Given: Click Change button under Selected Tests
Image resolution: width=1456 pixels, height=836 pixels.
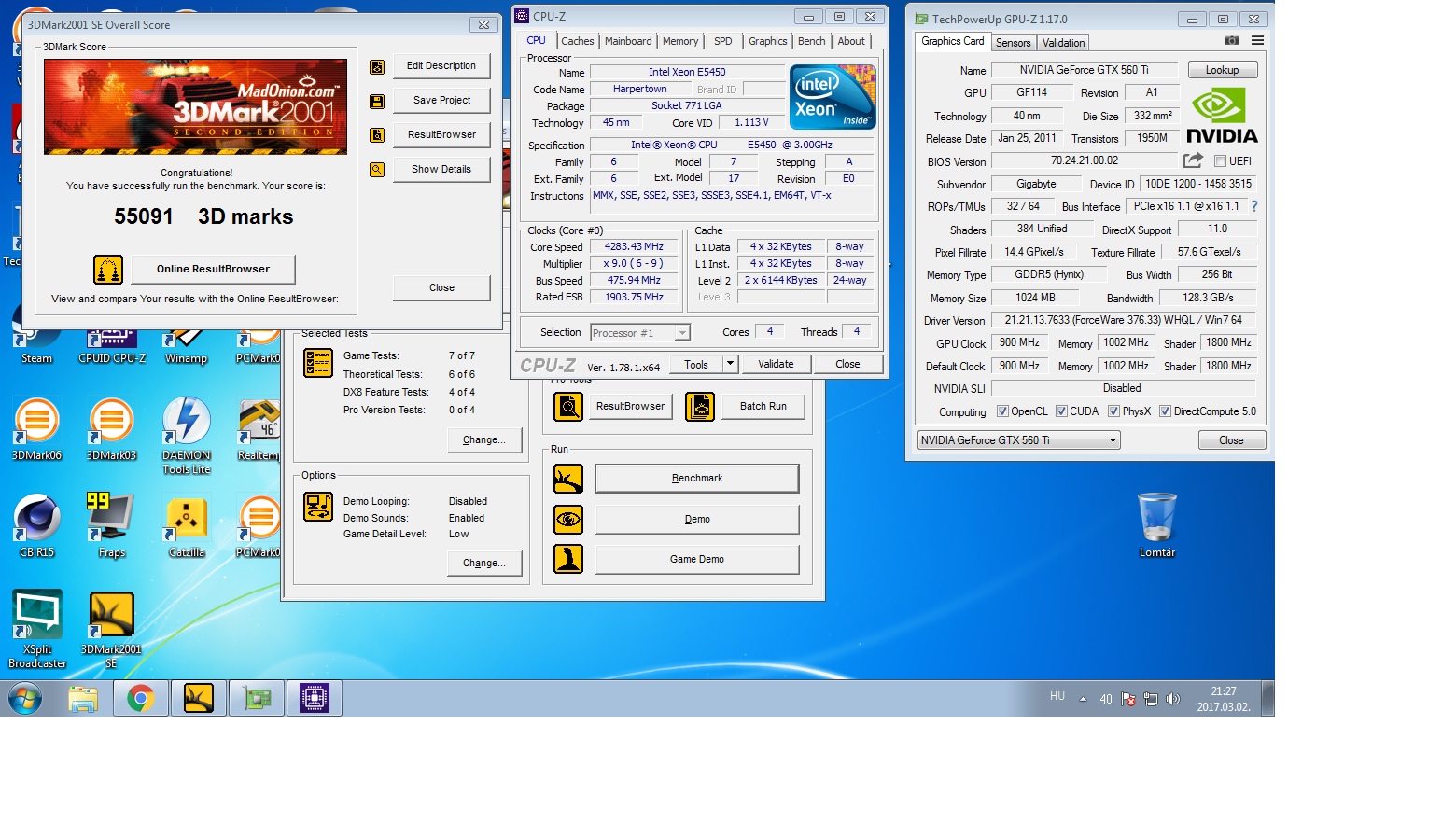Looking at the screenshot, I should click(484, 439).
